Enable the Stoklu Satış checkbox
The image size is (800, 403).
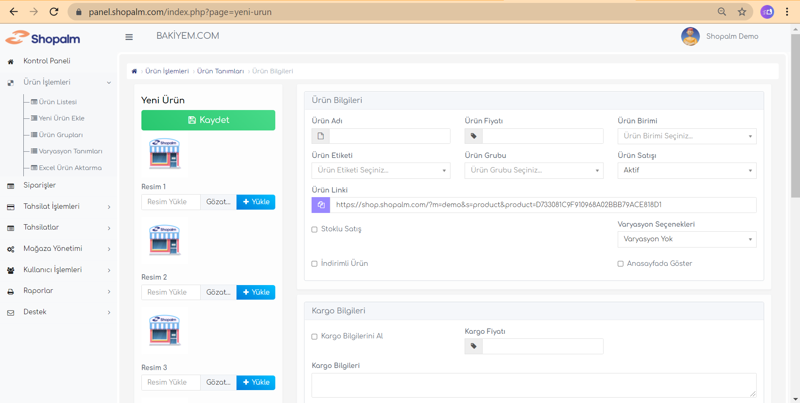point(315,229)
